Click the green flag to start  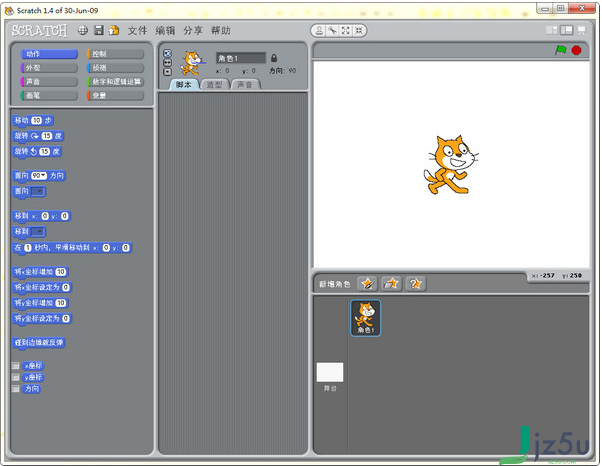pyautogui.click(x=561, y=50)
